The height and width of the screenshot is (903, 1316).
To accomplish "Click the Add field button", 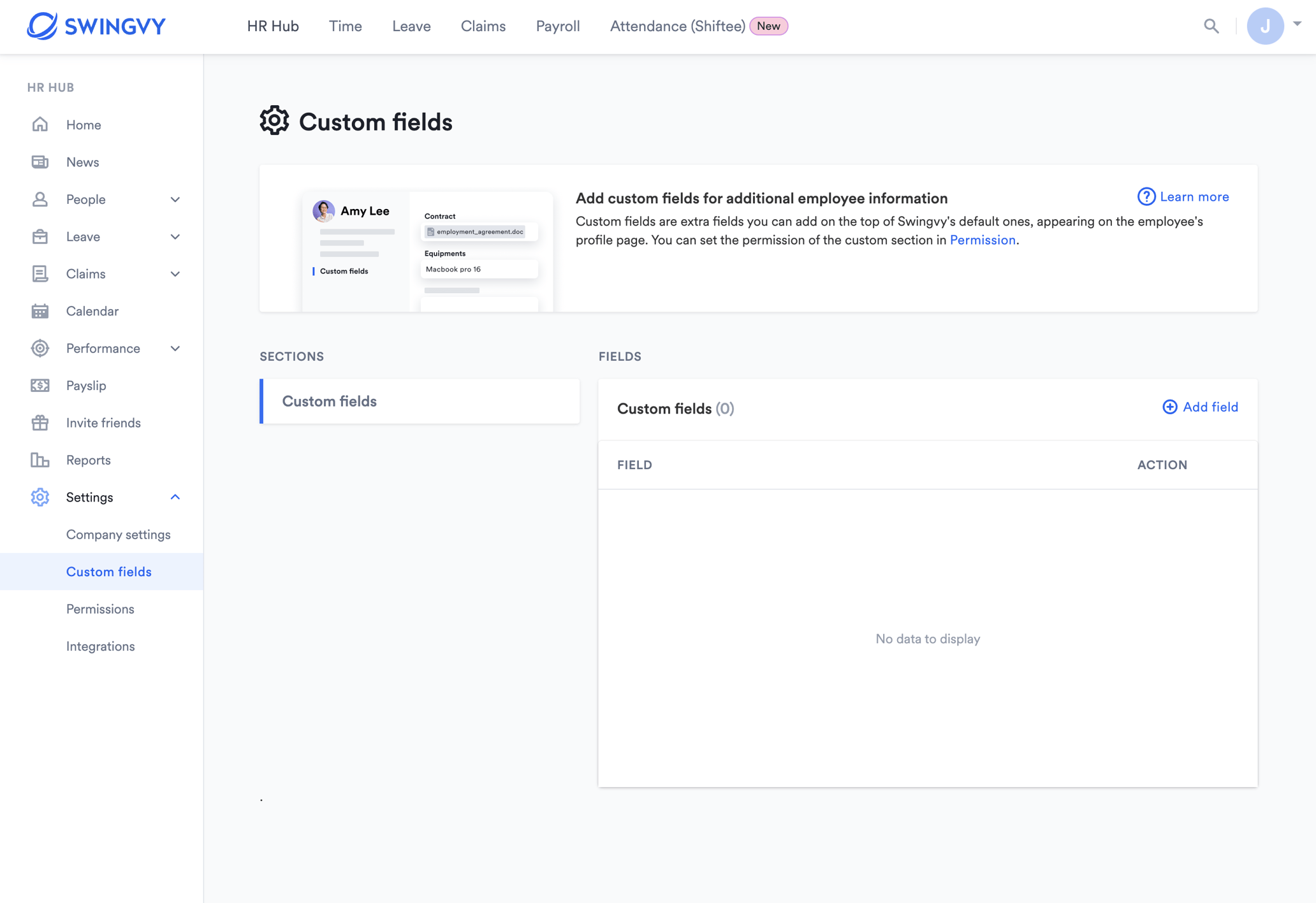I will pyautogui.click(x=1199, y=407).
